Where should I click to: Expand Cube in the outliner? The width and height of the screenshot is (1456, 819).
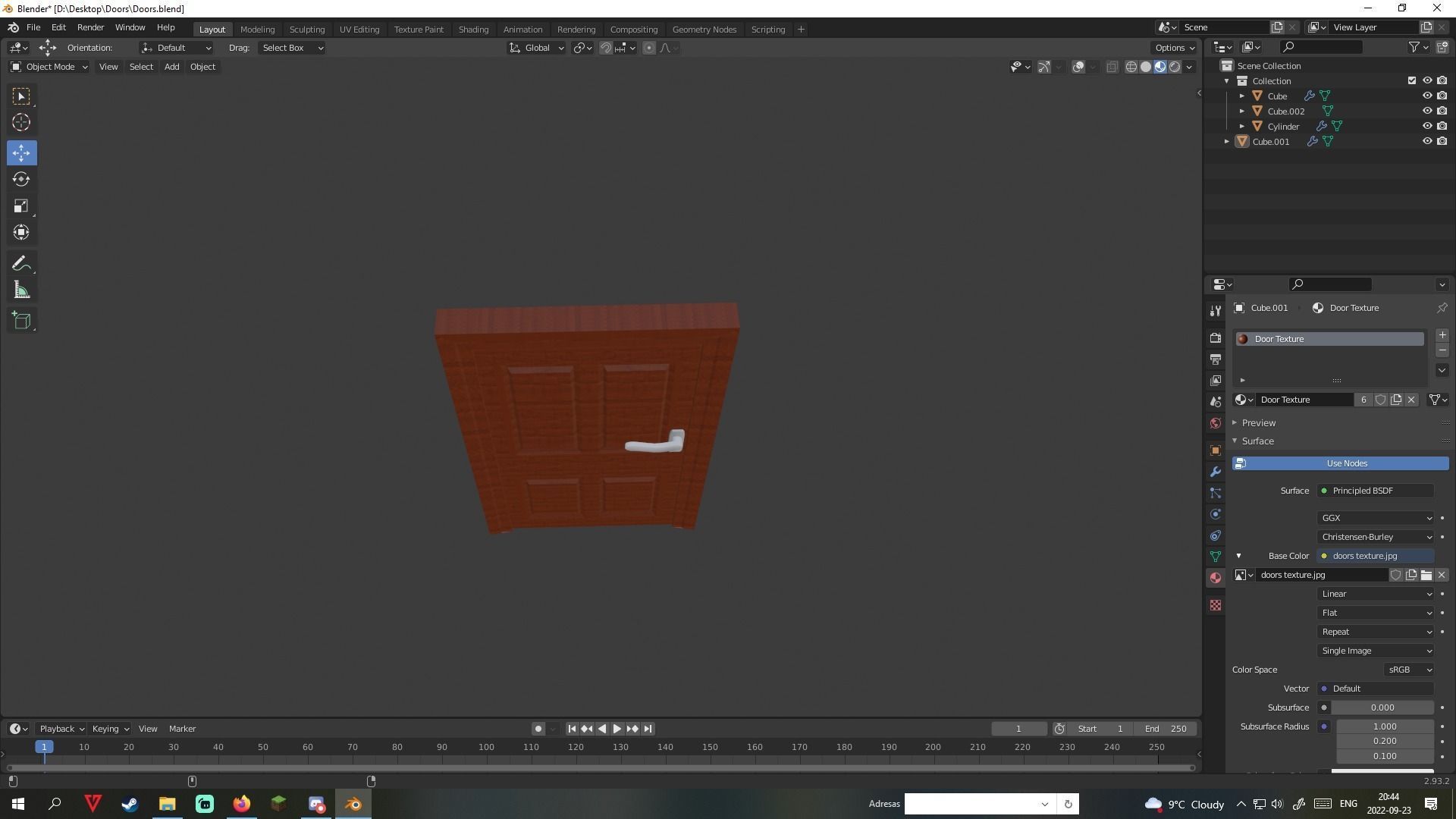click(x=1241, y=96)
